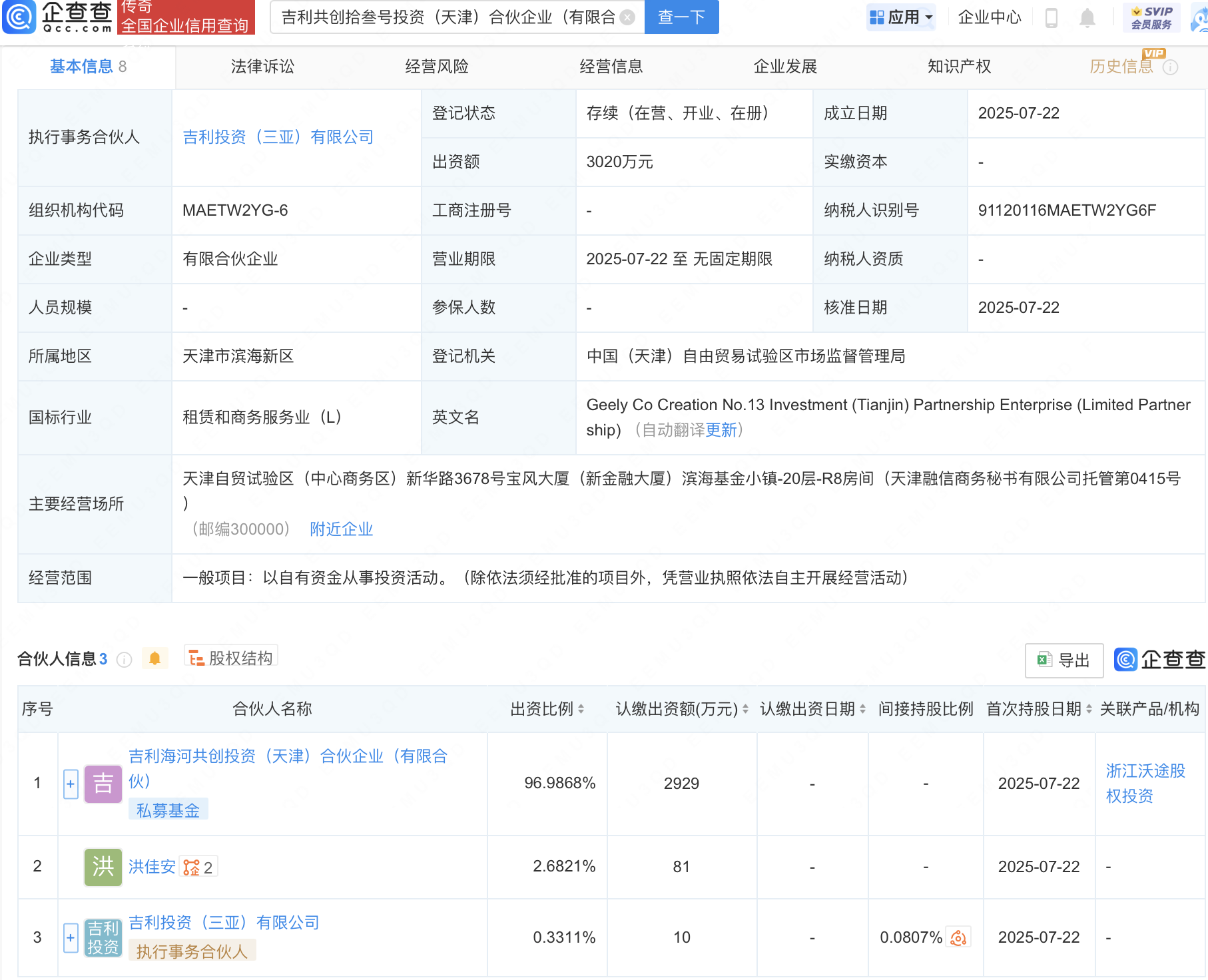Open executive partner 吉利投资（三亚）有限公司 link
This screenshot has height=980, width=1208.
(x=278, y=137)
